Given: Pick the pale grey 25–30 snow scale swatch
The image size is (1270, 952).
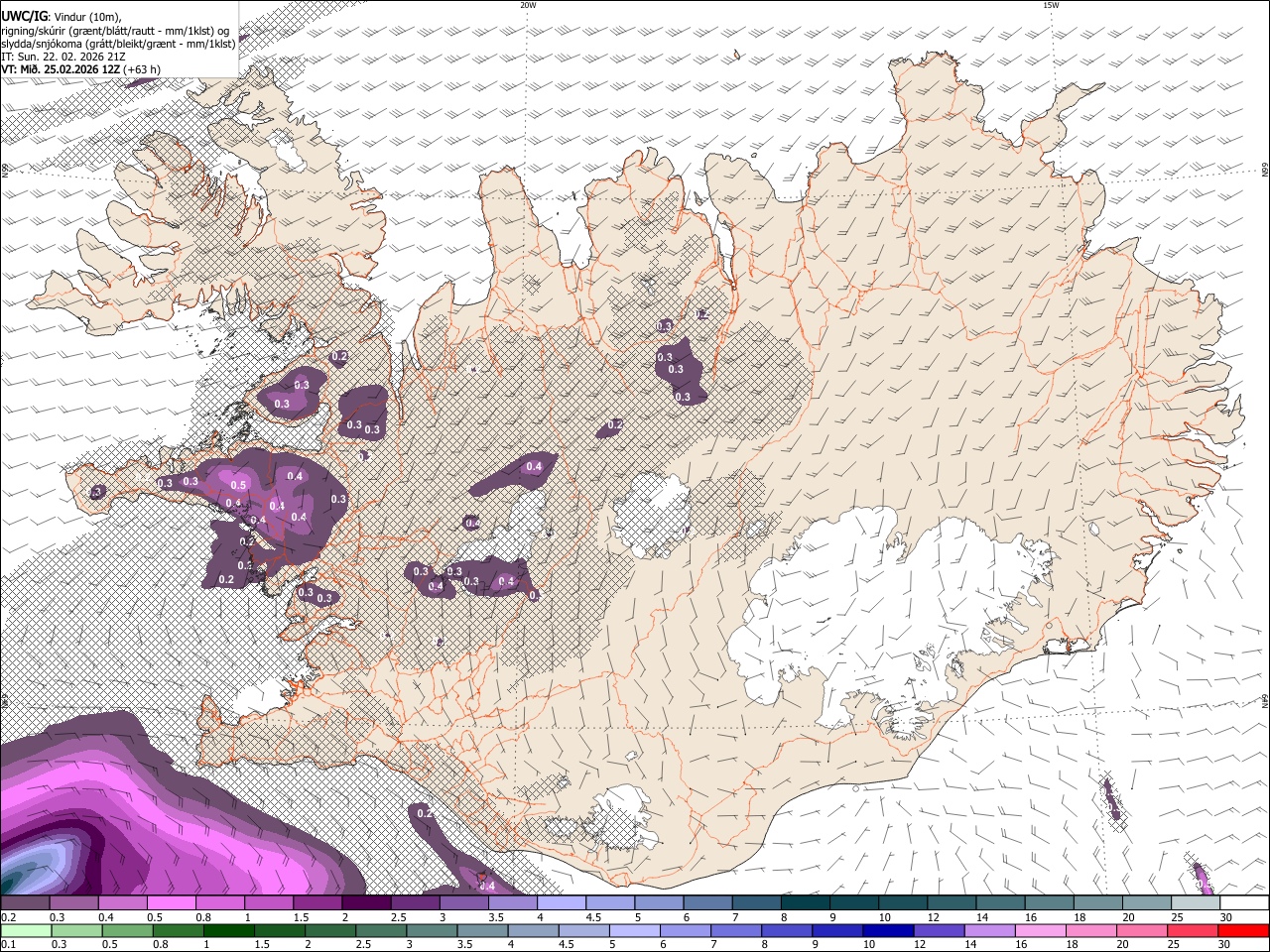Looking at the screenshot, I should [x=1197, y=903].
